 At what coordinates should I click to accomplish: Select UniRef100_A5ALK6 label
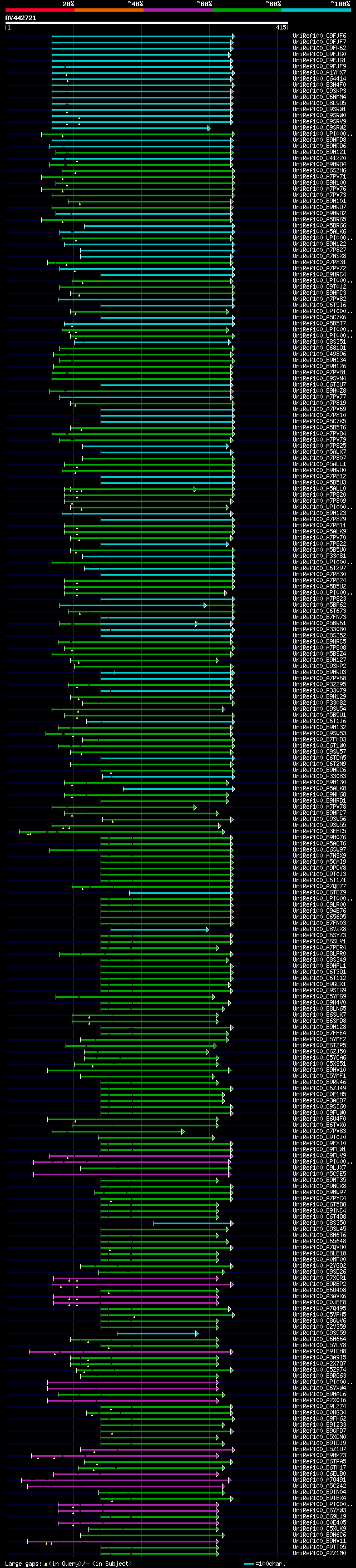(x=319, y=231)
